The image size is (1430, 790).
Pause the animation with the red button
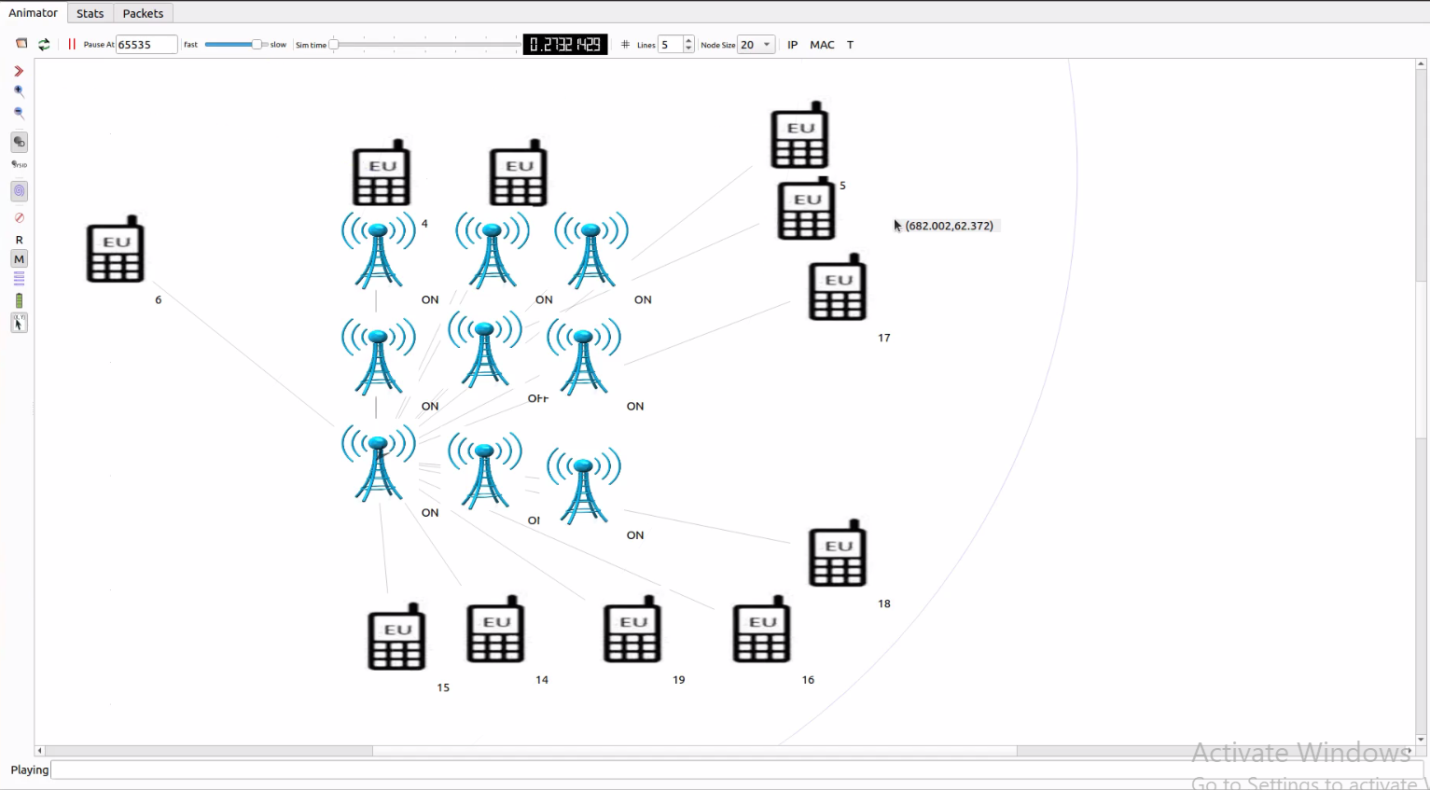tap(72, 44)
